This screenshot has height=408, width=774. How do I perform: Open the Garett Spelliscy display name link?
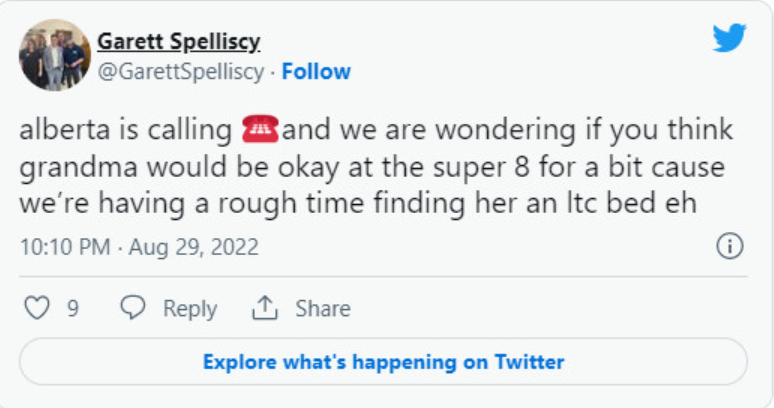point(178,42)
